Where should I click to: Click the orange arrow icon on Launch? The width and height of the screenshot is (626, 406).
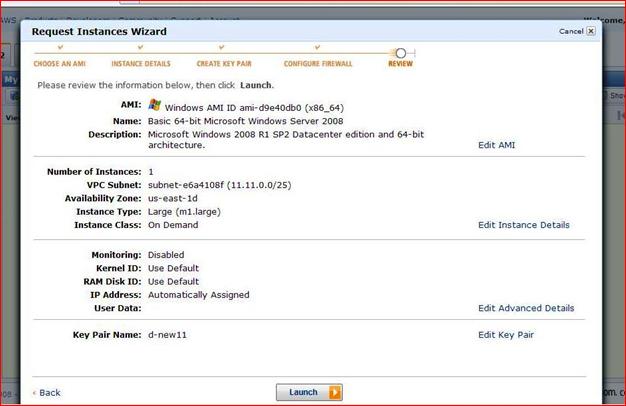click(335, 392)
